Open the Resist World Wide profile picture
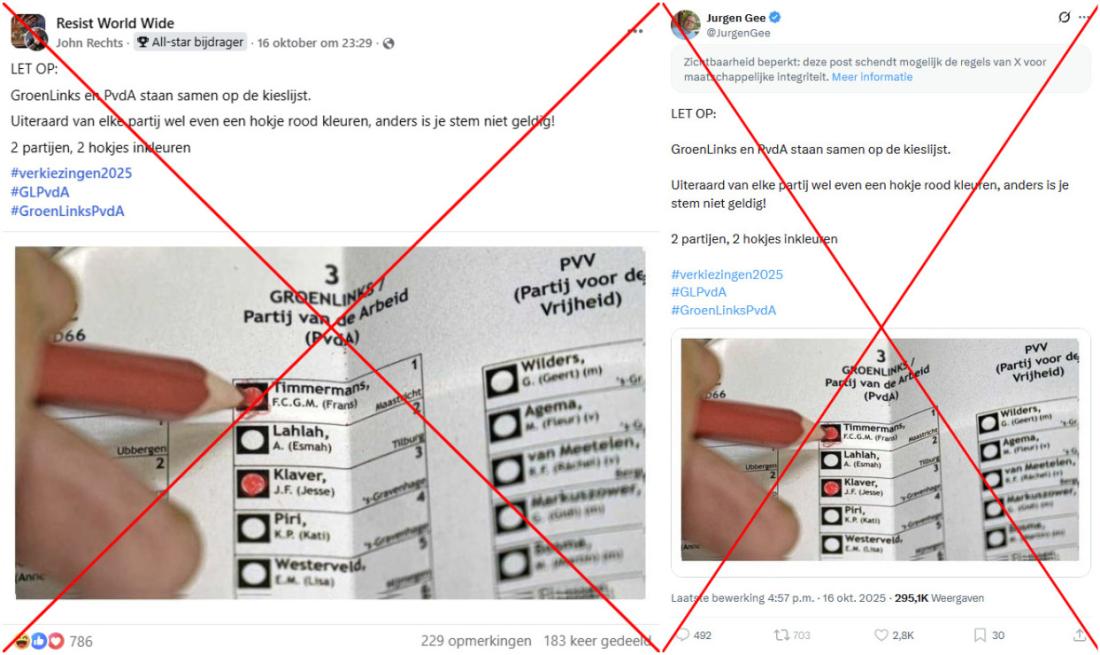Image resolution: width=1100 pixels, height=655 pixels. [28, 32]
